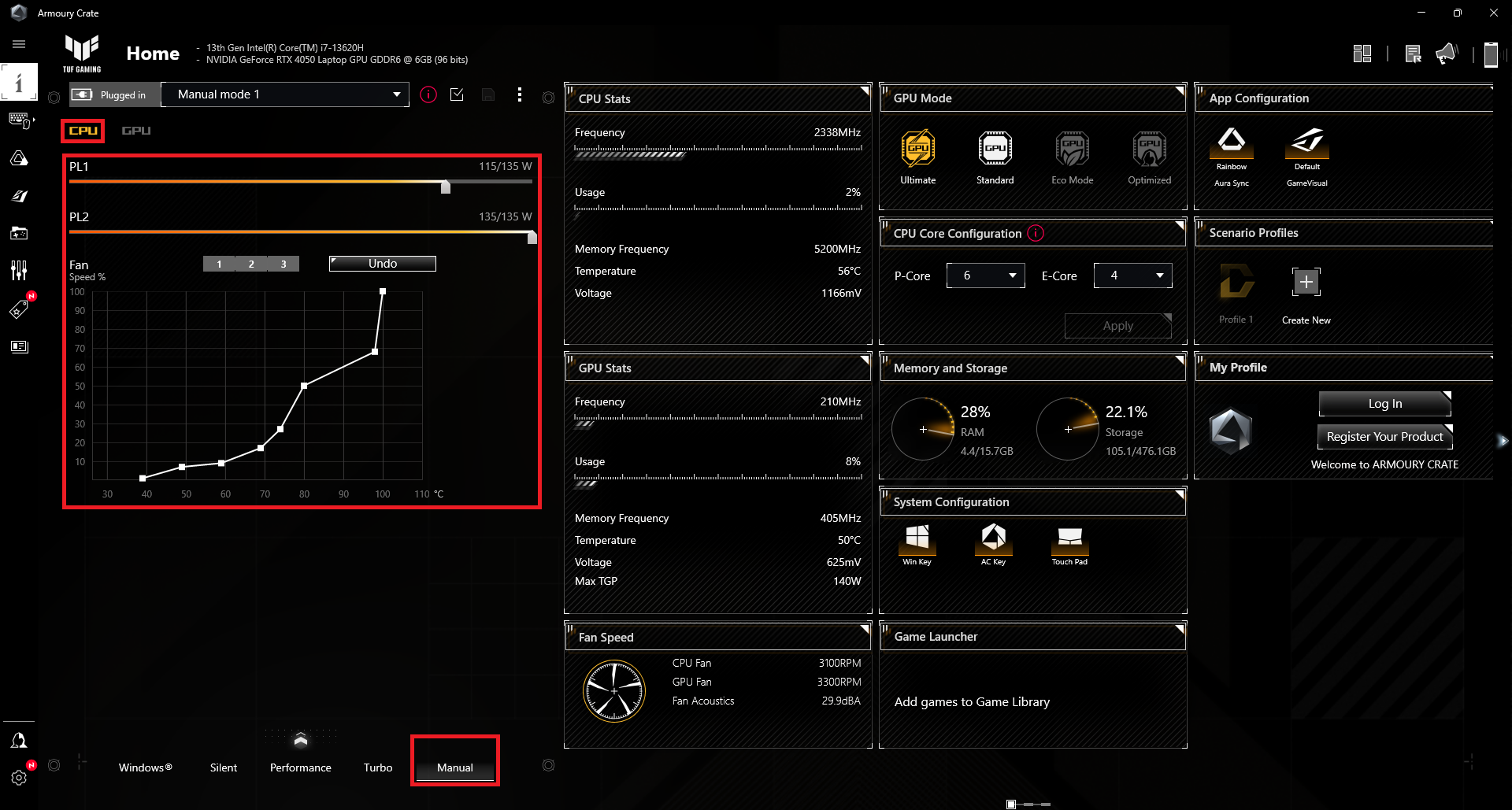
Task: Open the Manual mode 1 dropdown
Action: click(x=285, y=94)
